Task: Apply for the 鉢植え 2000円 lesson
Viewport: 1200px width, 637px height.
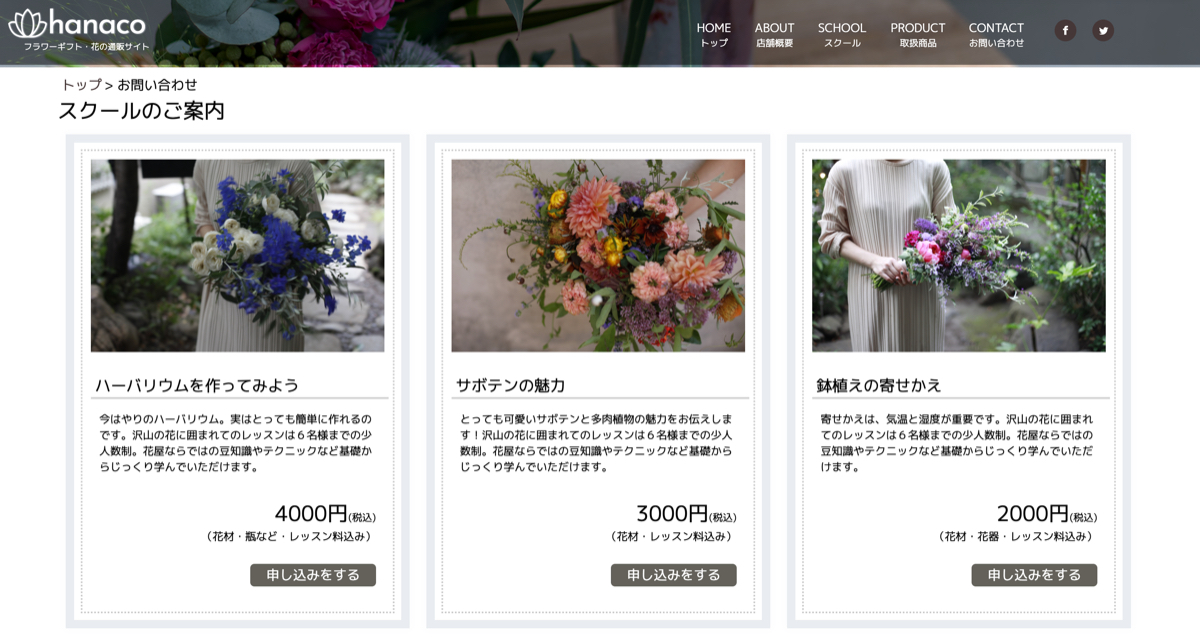Action: coord(1034,575)
